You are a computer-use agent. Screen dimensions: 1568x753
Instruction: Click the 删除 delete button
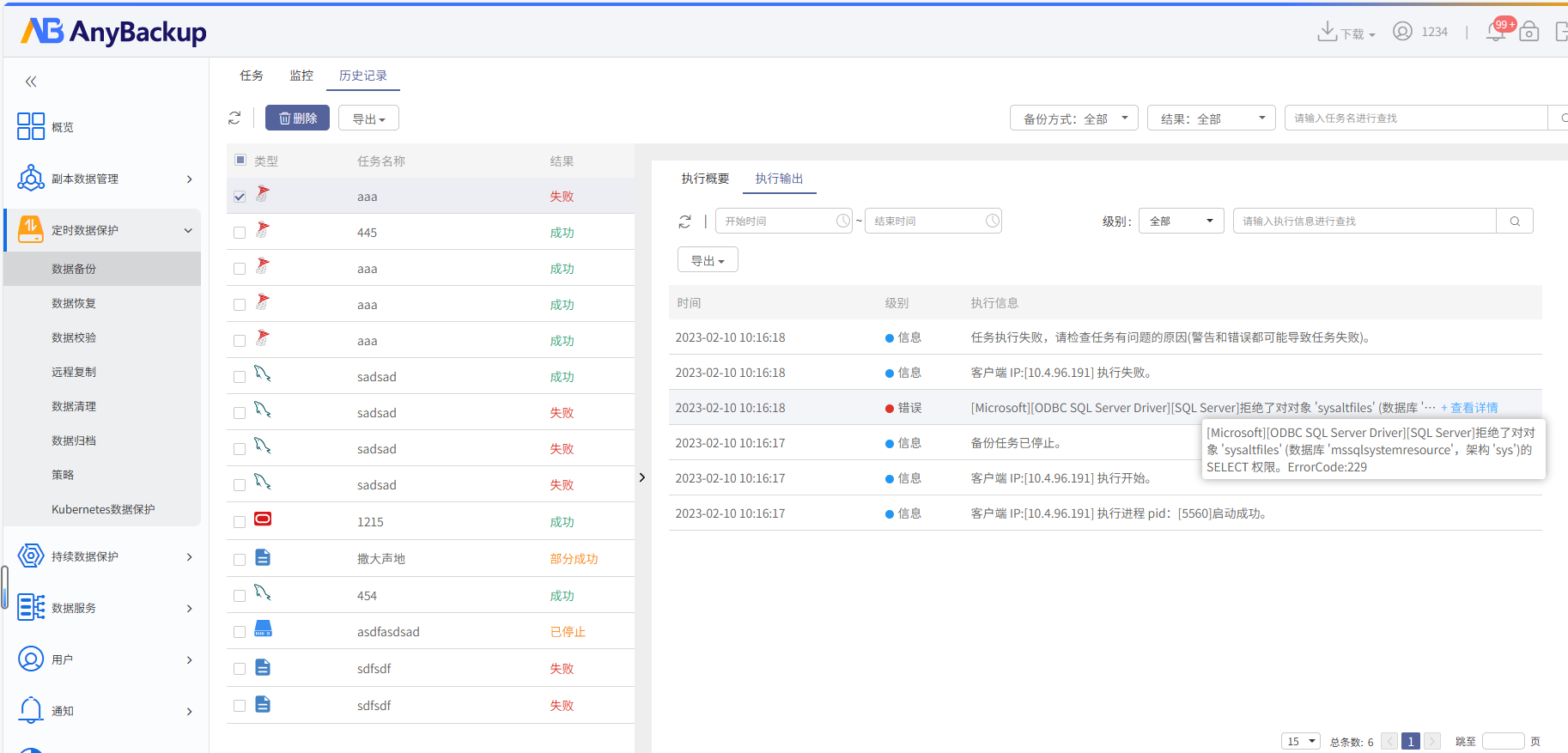pos(297,118)
